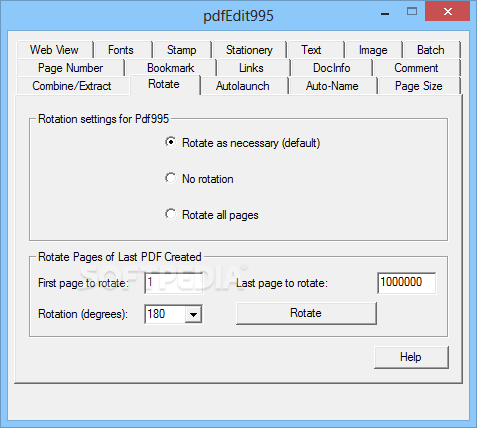
Task: Open the Comment tab
Action: 416,68
